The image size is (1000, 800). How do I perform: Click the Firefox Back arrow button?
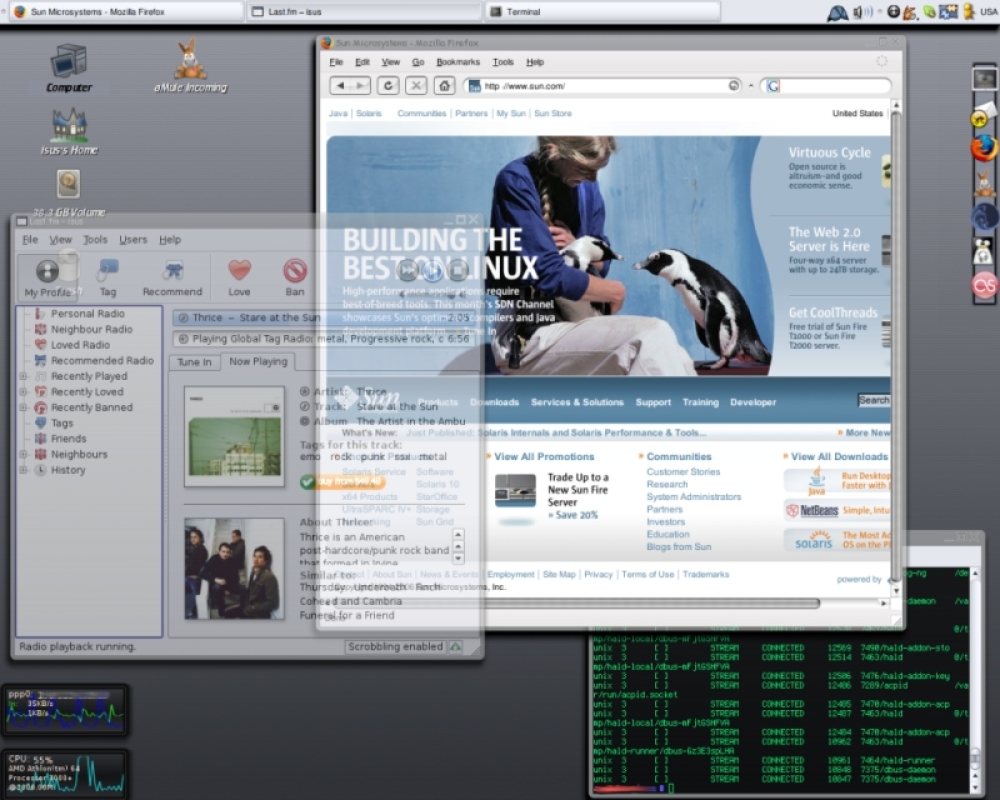(341, 85)
